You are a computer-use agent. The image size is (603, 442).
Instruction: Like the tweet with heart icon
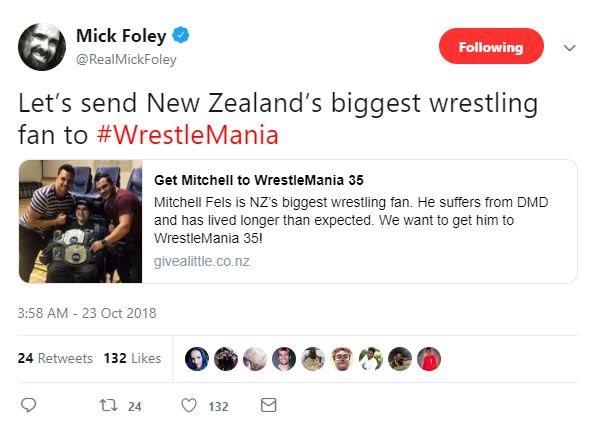point(188,406)
